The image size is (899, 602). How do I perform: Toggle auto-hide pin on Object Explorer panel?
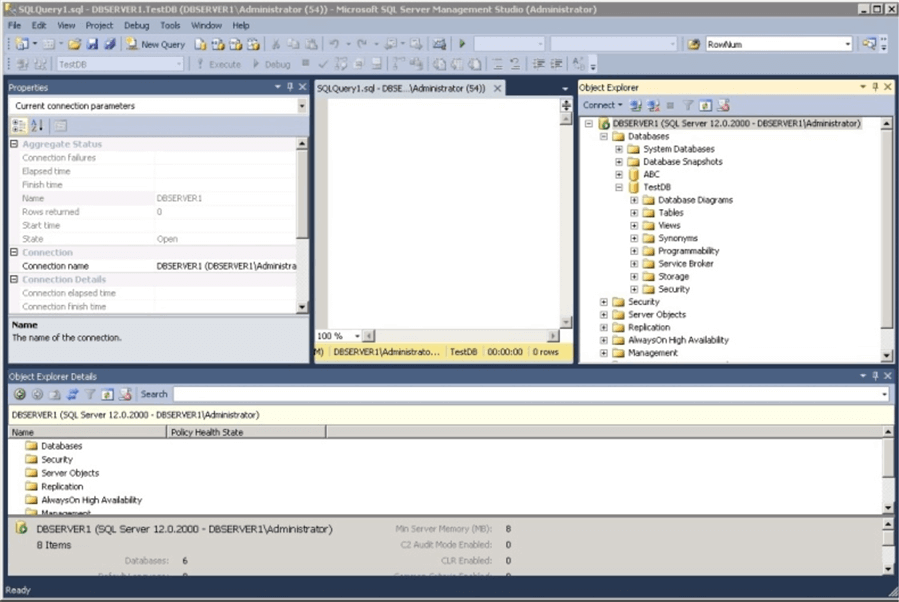click(875, 87)
